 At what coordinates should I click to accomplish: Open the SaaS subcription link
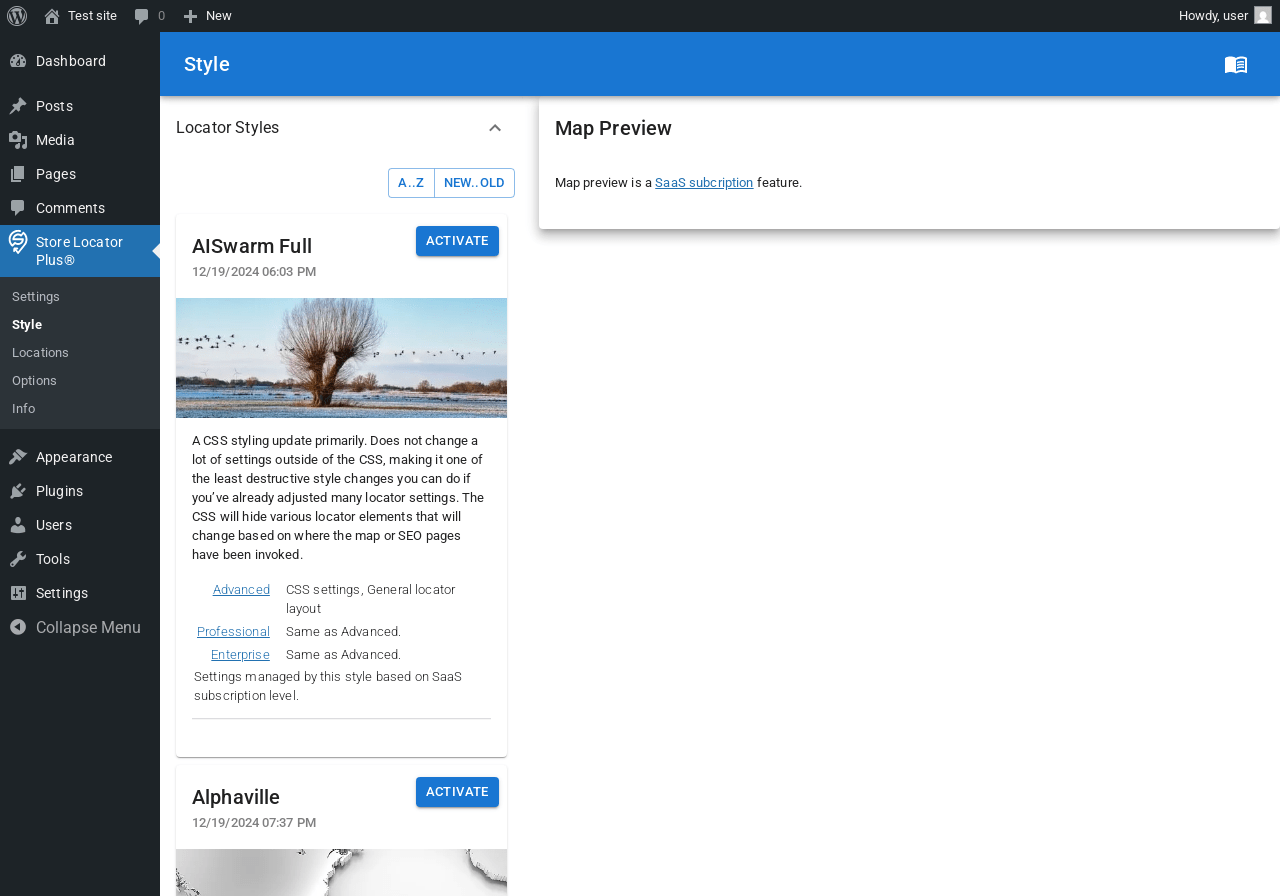click(x=704, y=183)
